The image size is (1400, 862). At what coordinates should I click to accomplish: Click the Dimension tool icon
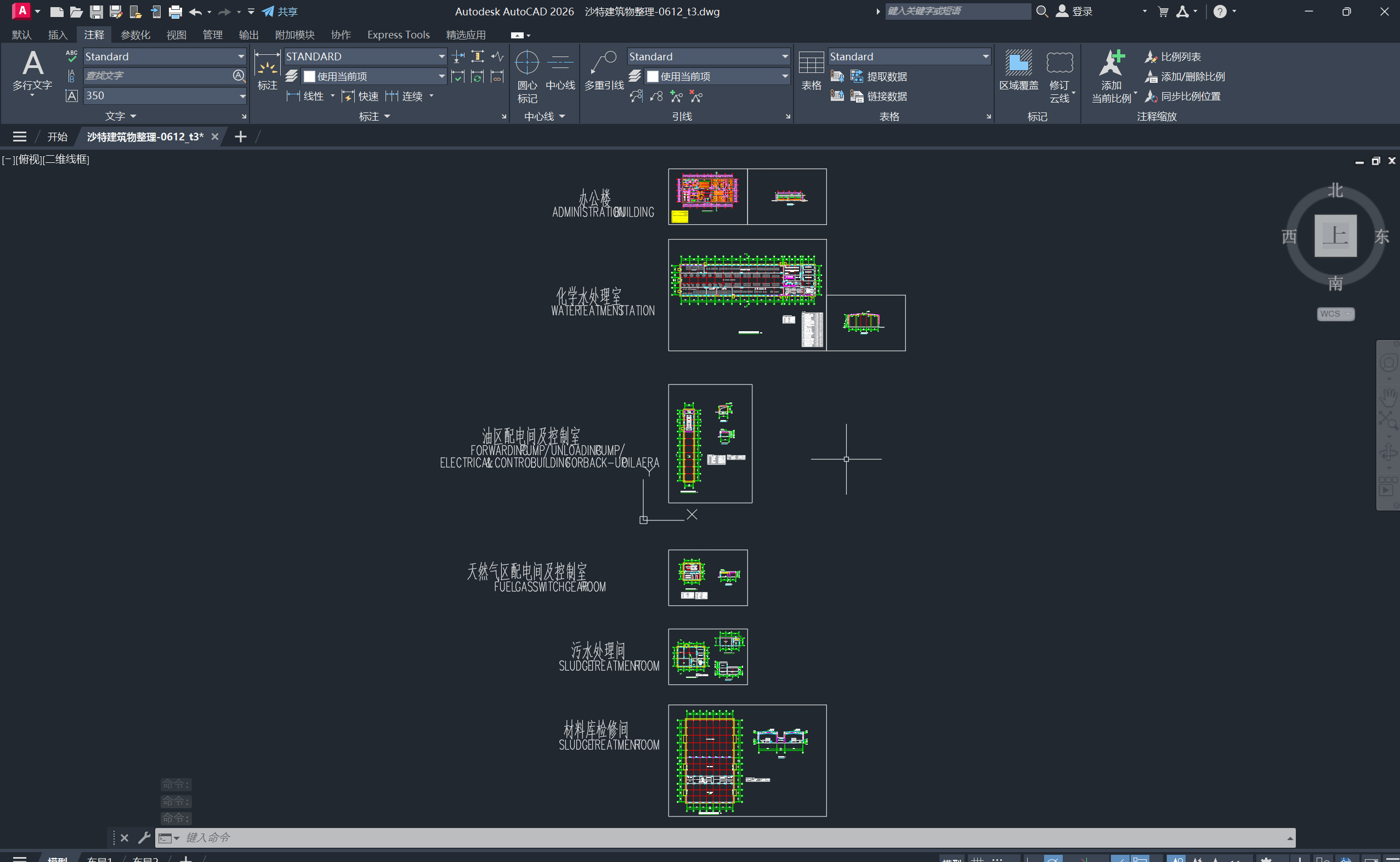tap(267, 69)
